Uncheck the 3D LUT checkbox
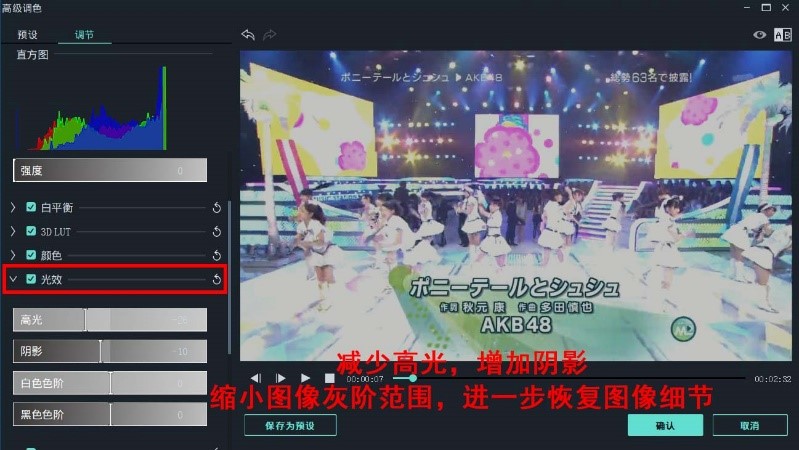Viewport: 799px width, 450px height. (x=31, y=231)
